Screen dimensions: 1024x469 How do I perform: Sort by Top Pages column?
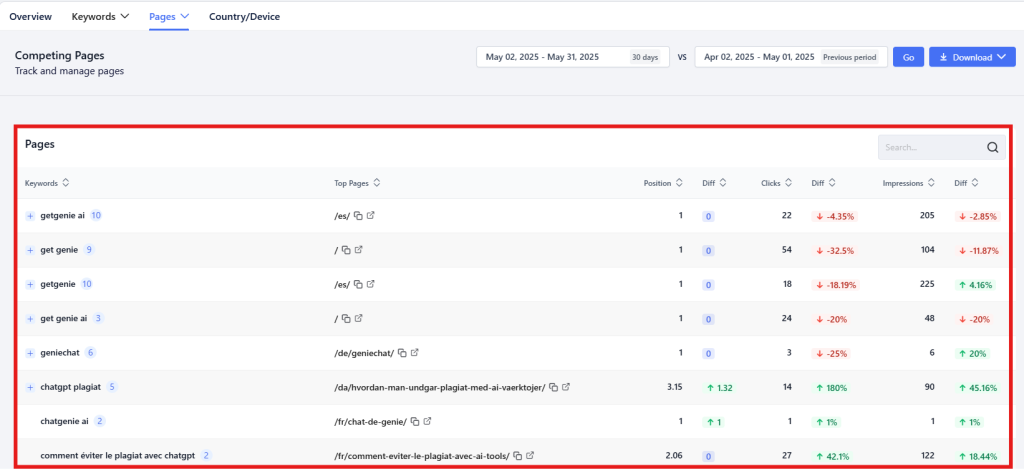pyautogui.click(x=377, y=183)
